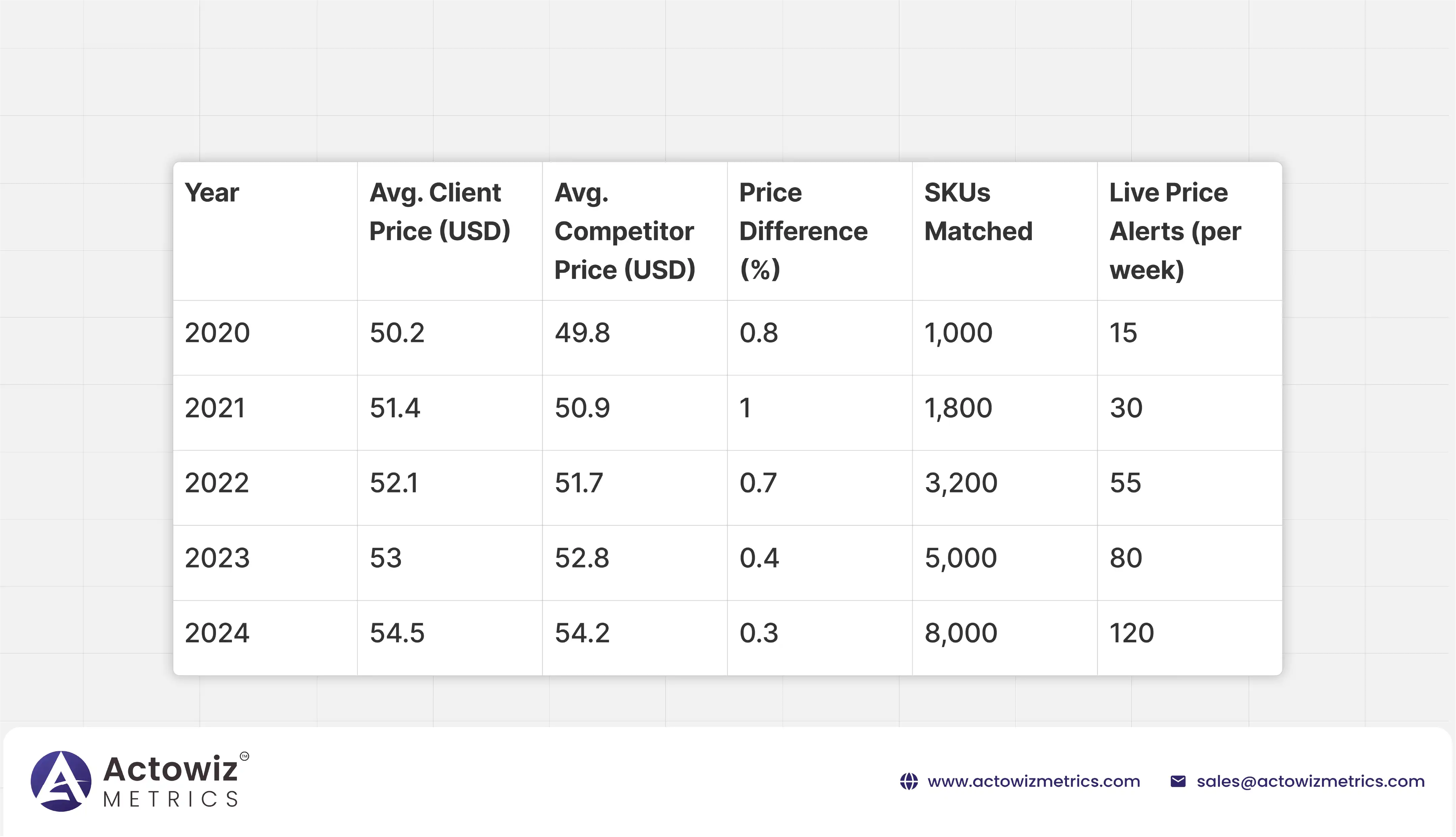Screen dimensions: 1456x837
Task: Click the registered trademark symbol near Actowiz
Action: tap(244, 756)
